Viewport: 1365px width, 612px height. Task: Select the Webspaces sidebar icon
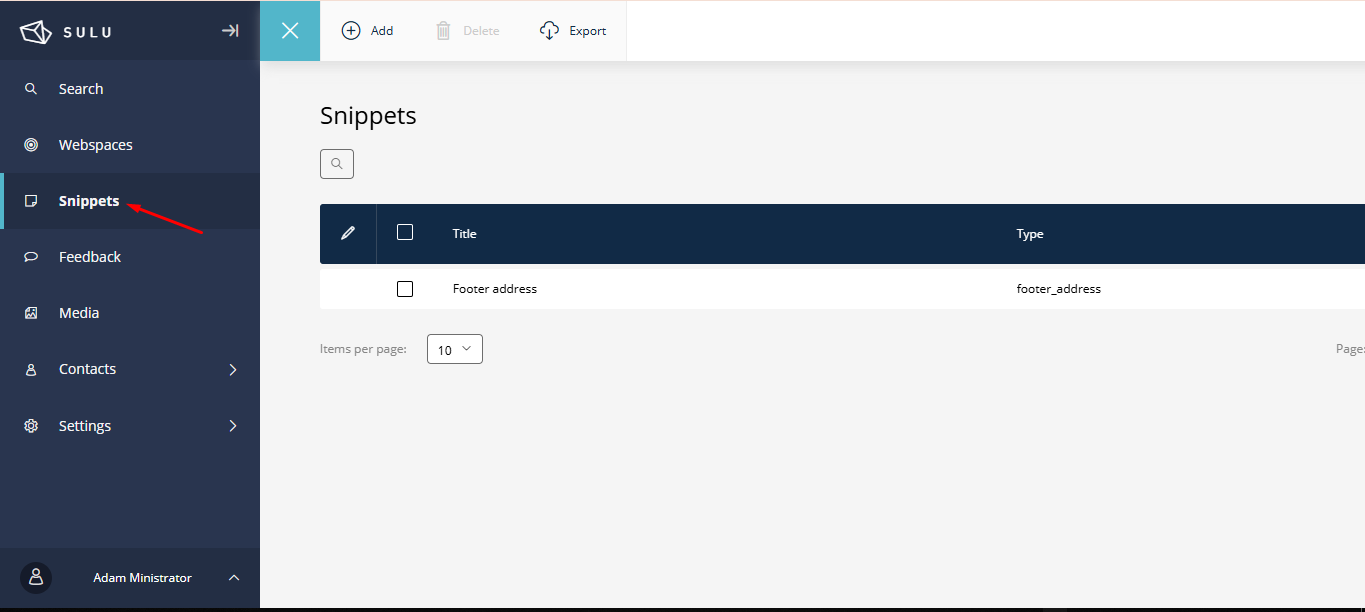tap(30, 144)
